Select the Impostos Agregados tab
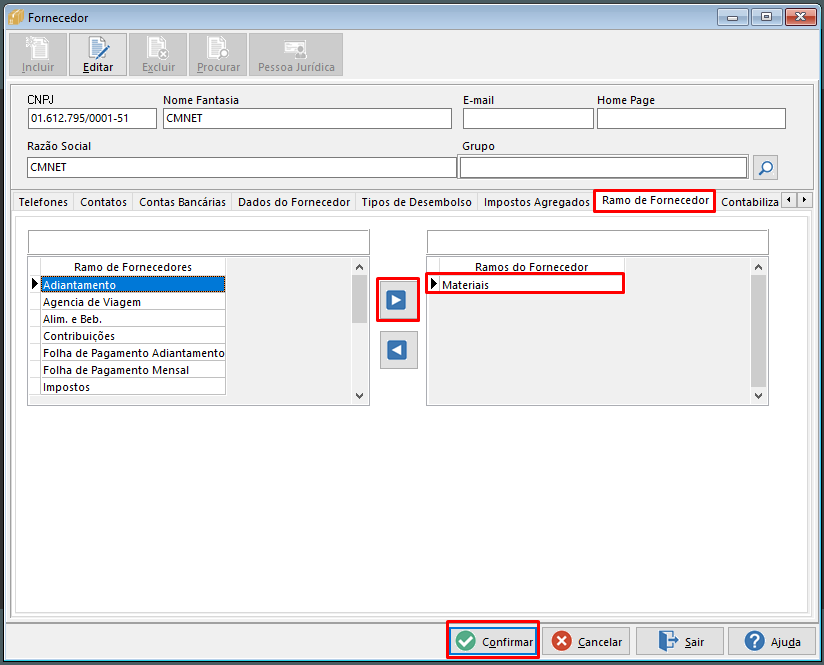 (537, 202)
